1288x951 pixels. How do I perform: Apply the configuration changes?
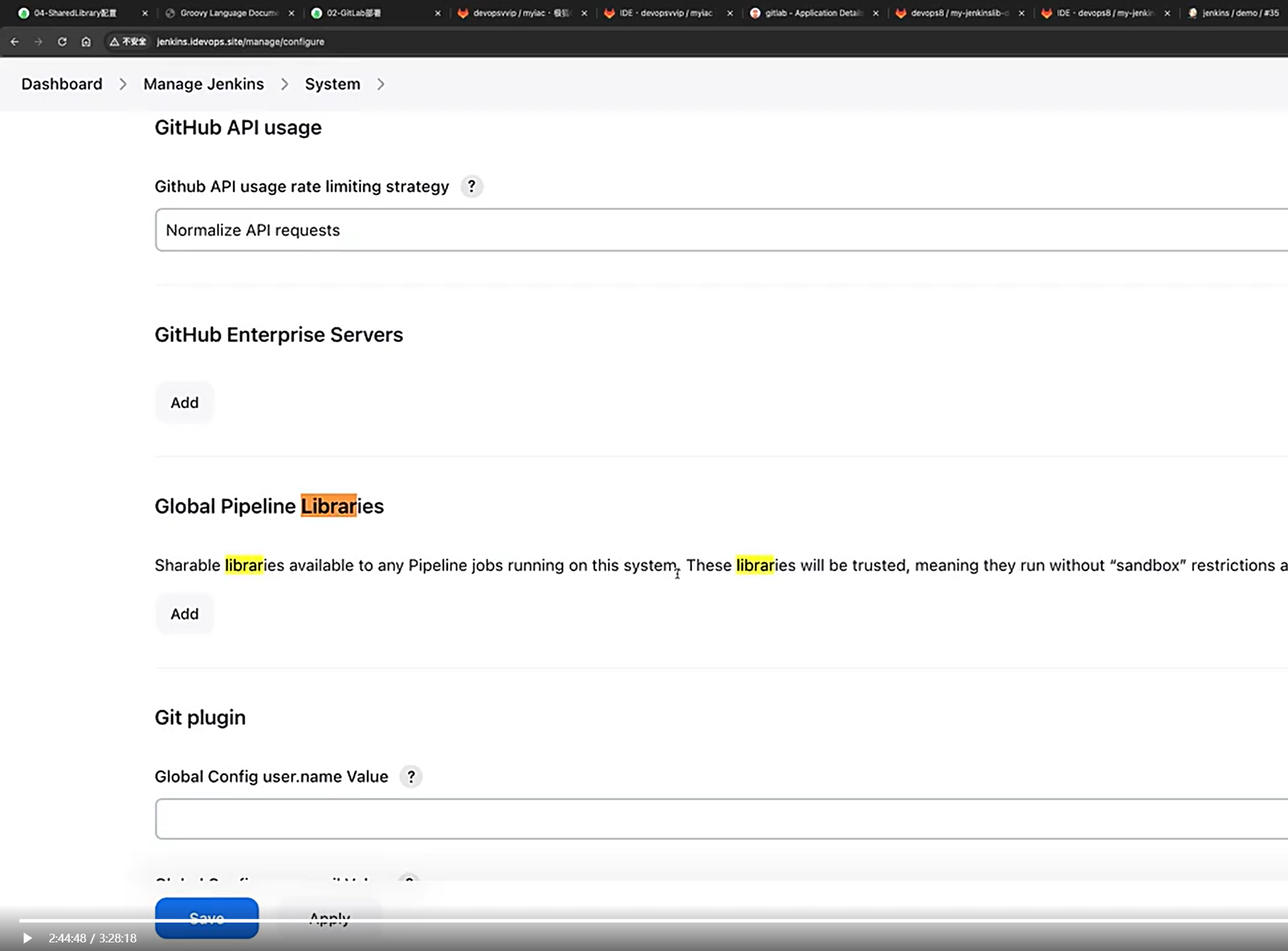coord(329,918)
